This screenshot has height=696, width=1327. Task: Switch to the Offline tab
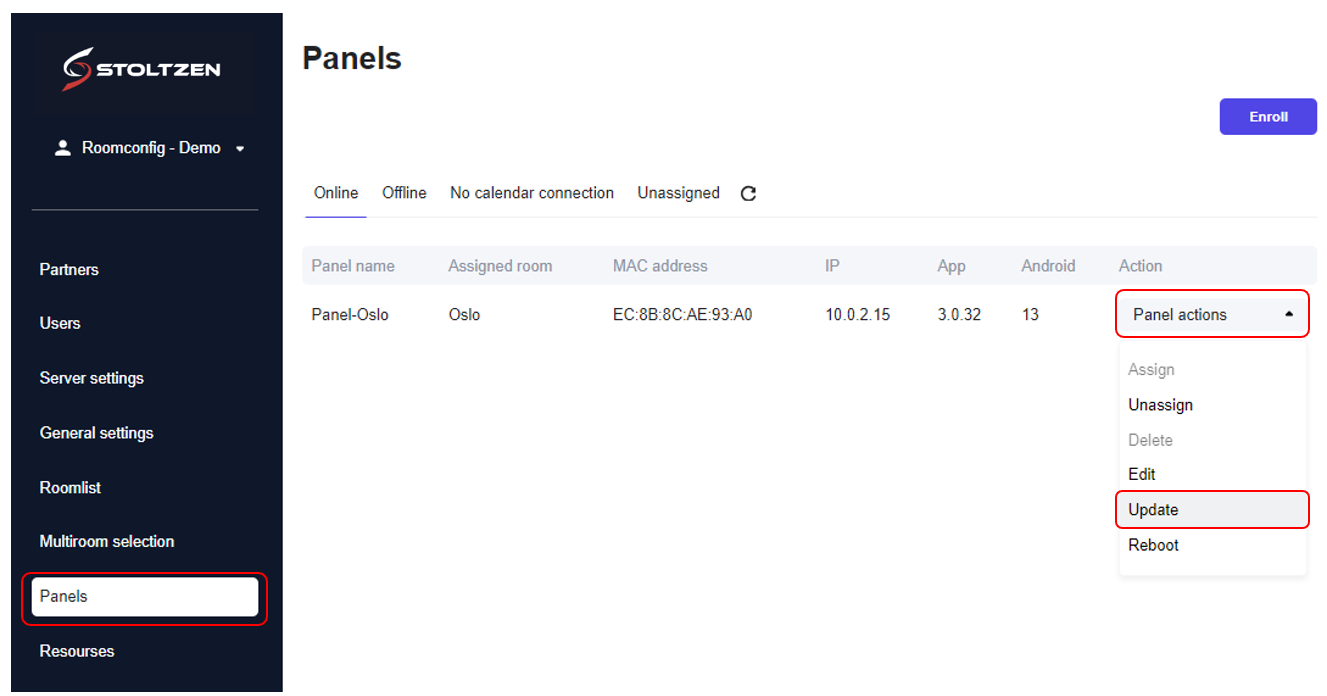[404, 193]
